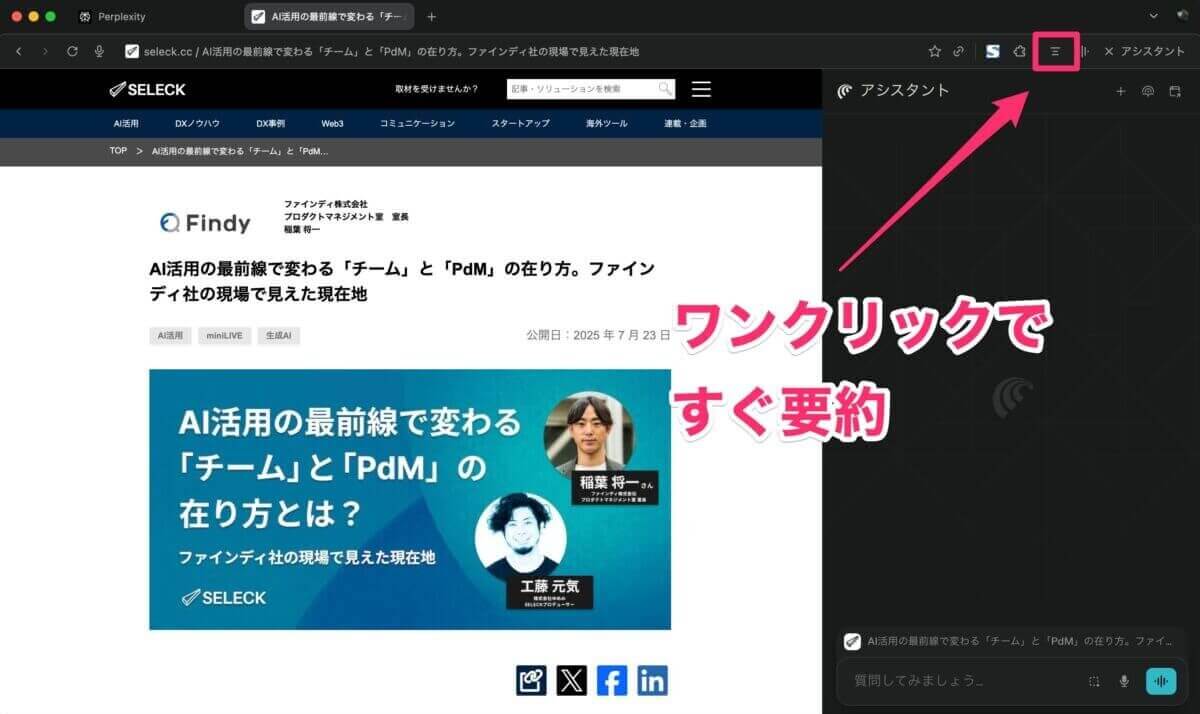Click the article headline text
The height and width of the screenshot is (714, 1200).
tap(402, 283)
